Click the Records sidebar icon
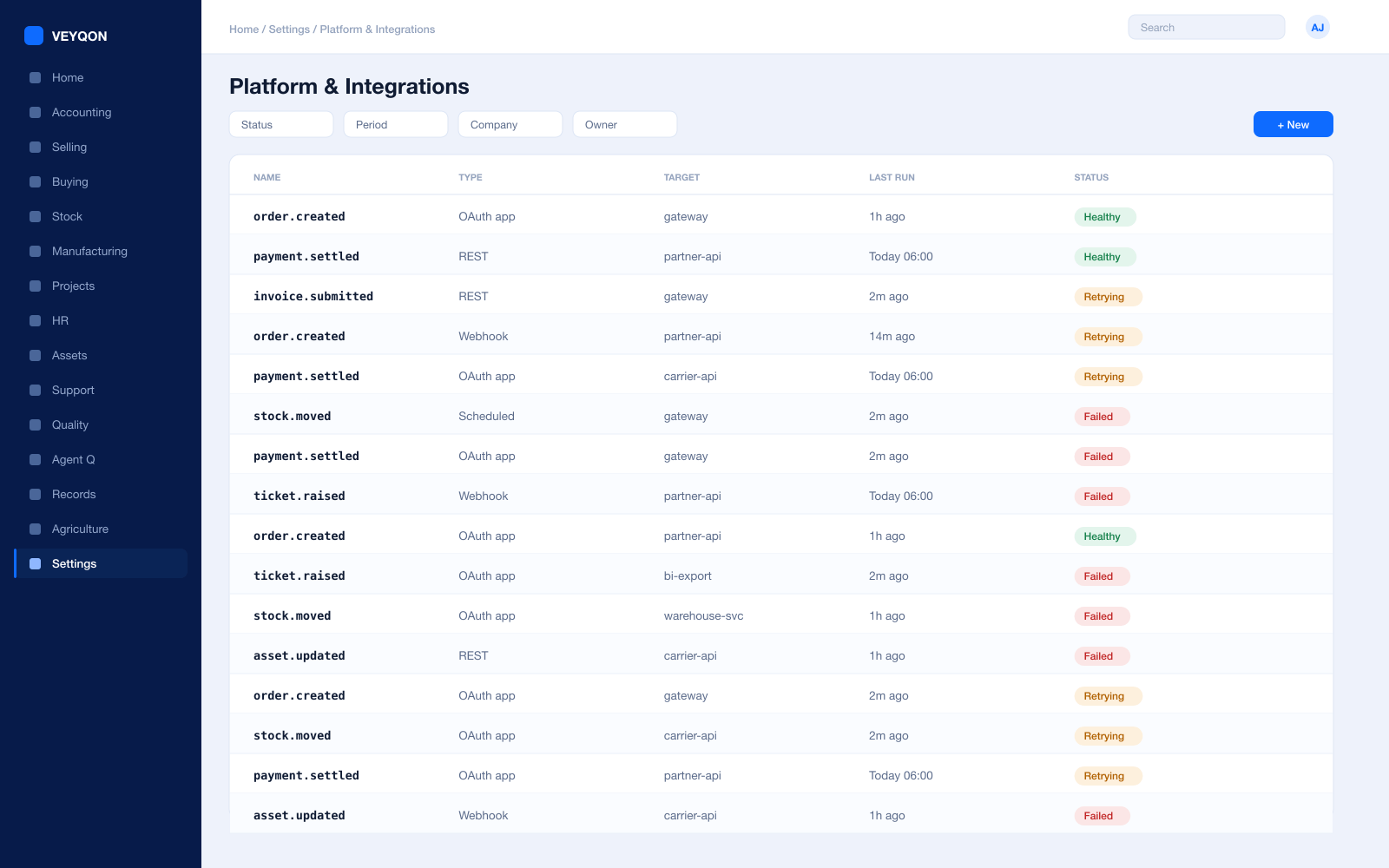Image resolution: width=1389 pixels, height=868 pixels. (36, 494)
